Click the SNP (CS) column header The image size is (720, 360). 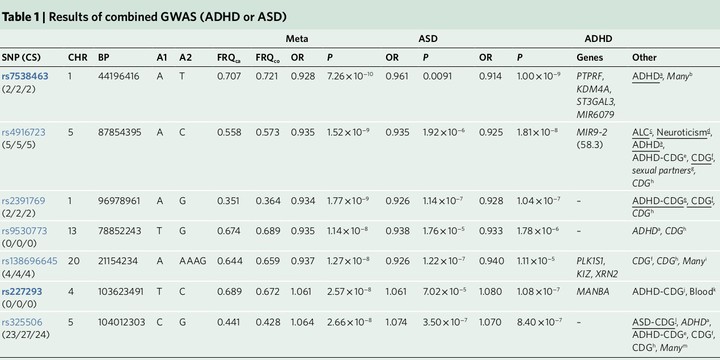[x=21, y=58]
